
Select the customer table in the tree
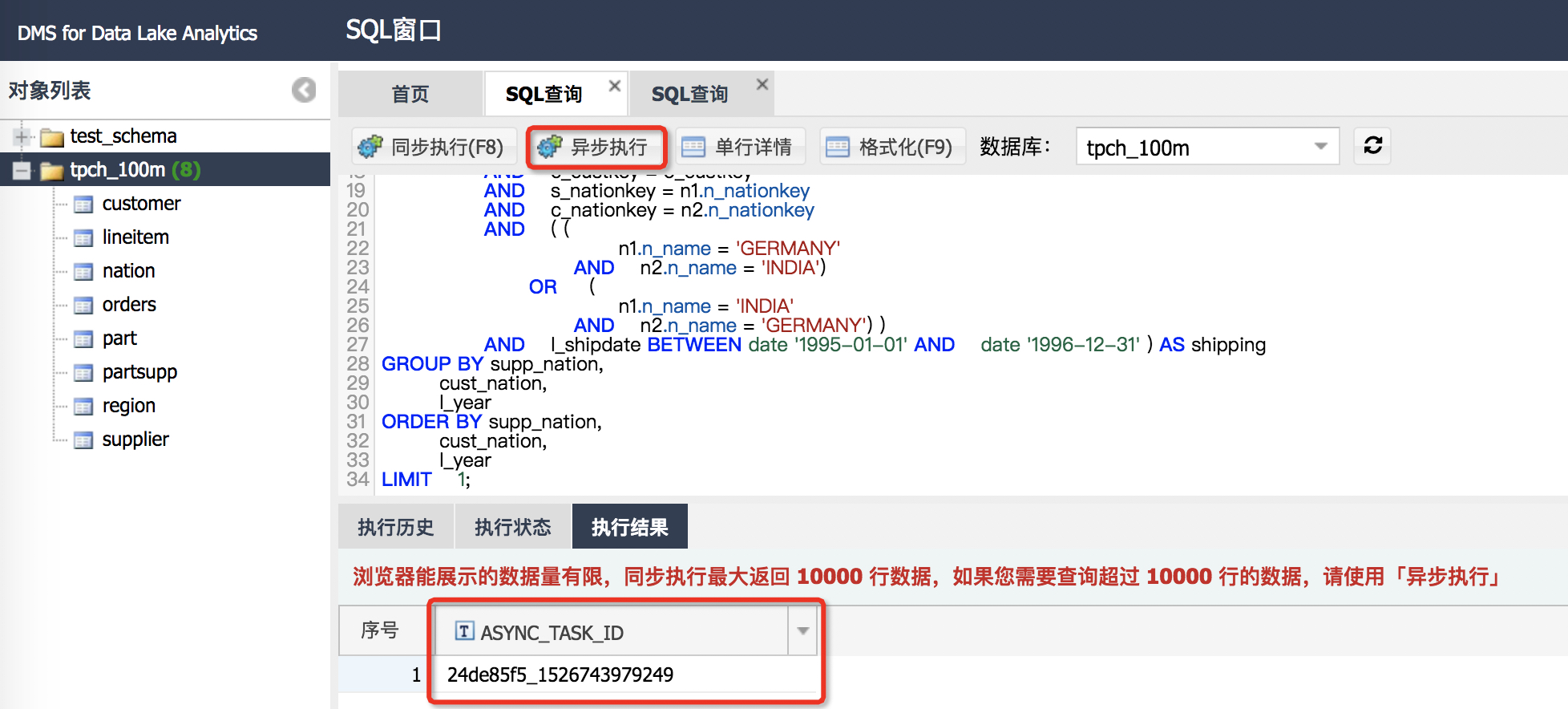[141, 204]
